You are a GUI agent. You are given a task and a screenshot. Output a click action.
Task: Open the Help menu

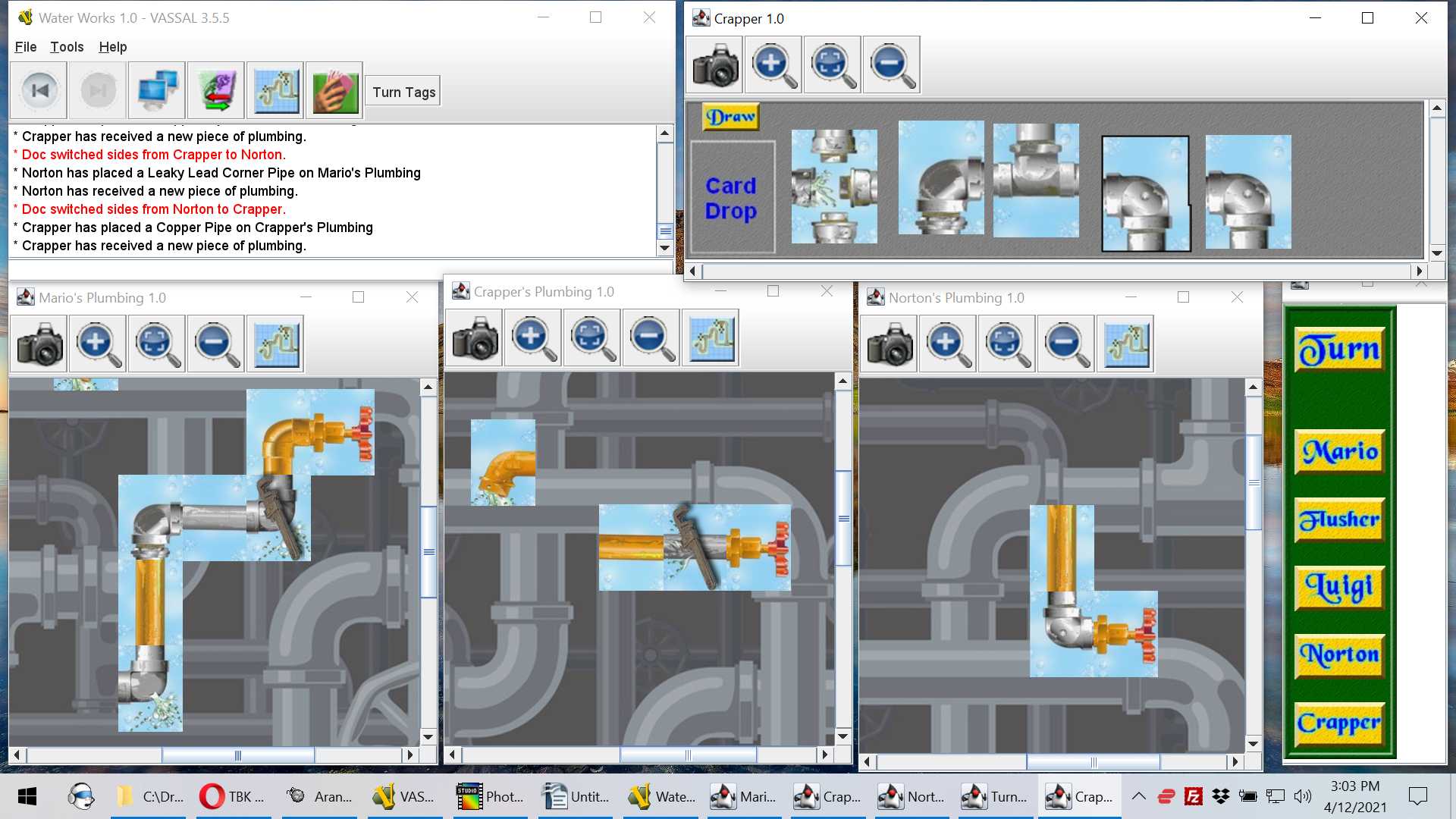tap(113, 47)
